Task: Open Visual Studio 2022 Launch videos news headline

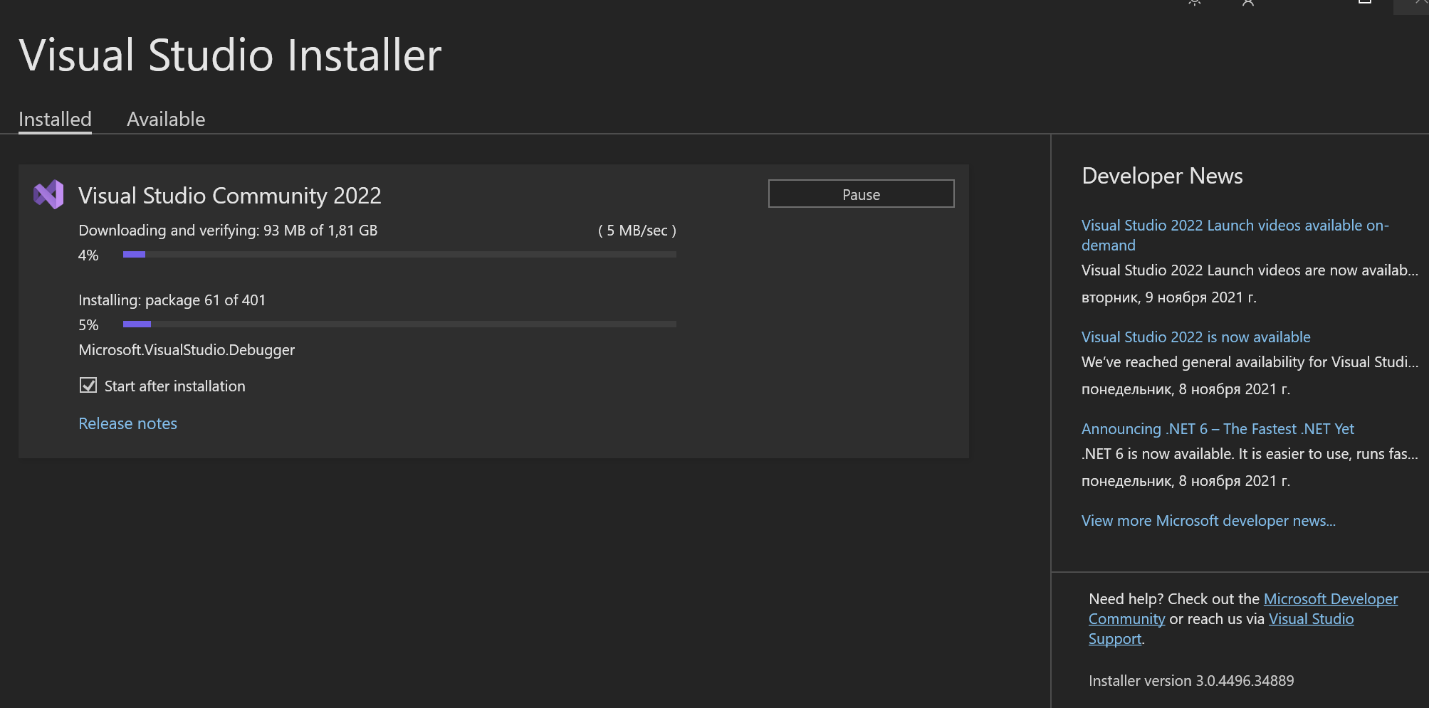Action: click(x=1235, y=235)
